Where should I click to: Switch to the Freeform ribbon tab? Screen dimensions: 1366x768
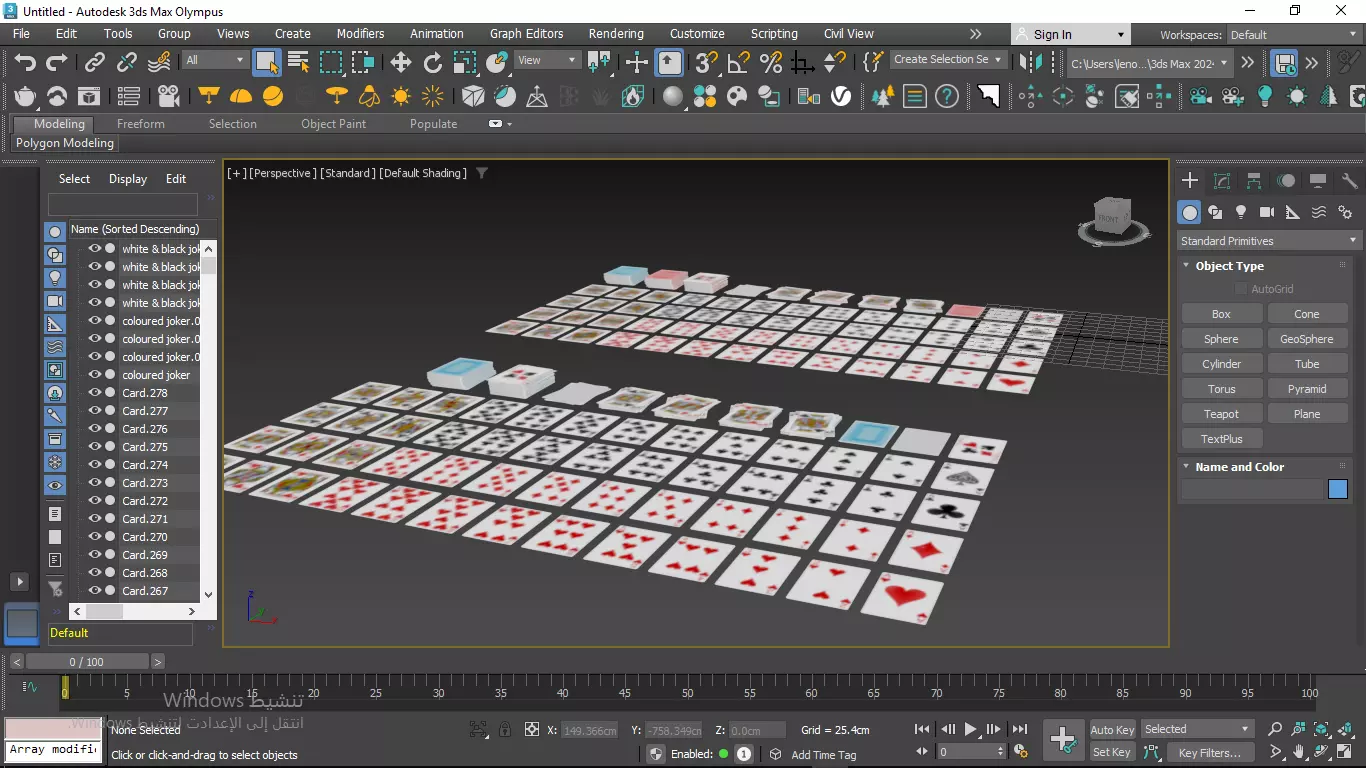tap(140, 124)
